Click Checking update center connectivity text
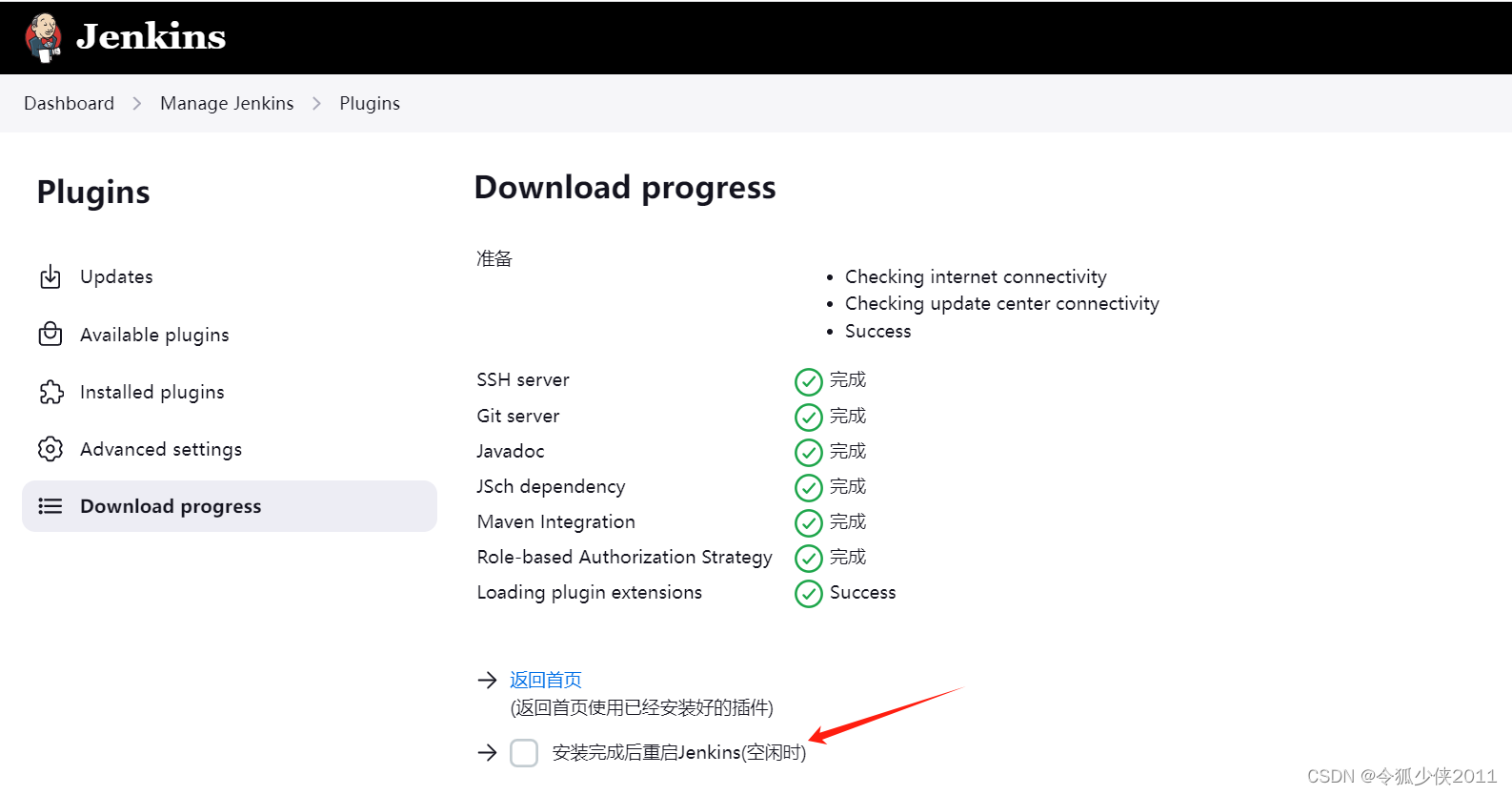Screen dimensions: 1512x795 pyautogui.click(x=1002, y=304)
